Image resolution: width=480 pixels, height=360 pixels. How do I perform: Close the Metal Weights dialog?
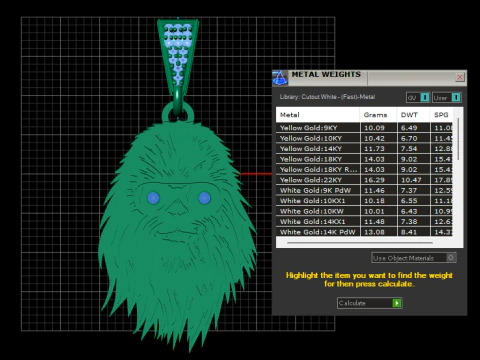pyautogui.click(x=460, y=77)
